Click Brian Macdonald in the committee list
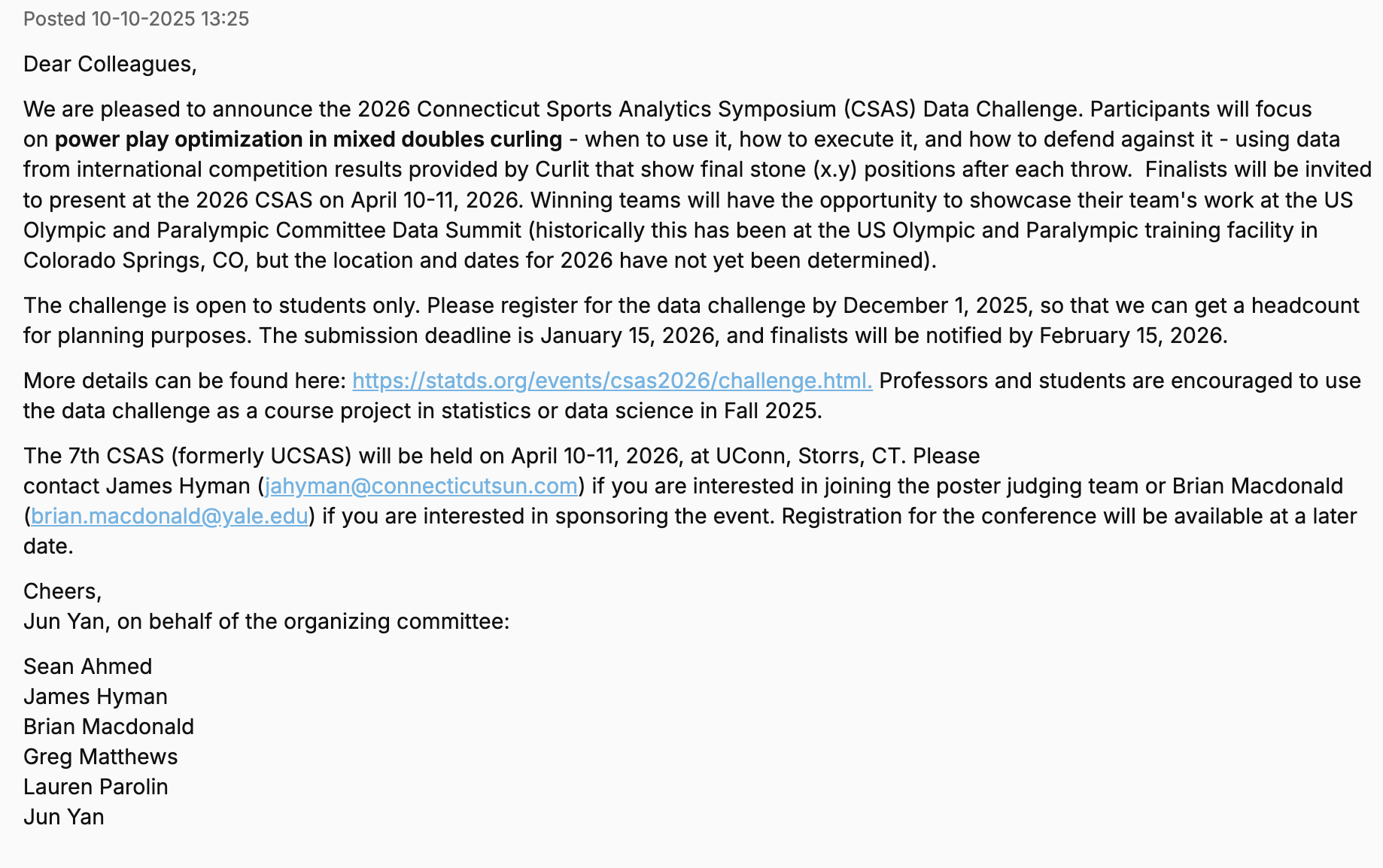This screenshot has height=868, width=1383. (x=108, y=727)
